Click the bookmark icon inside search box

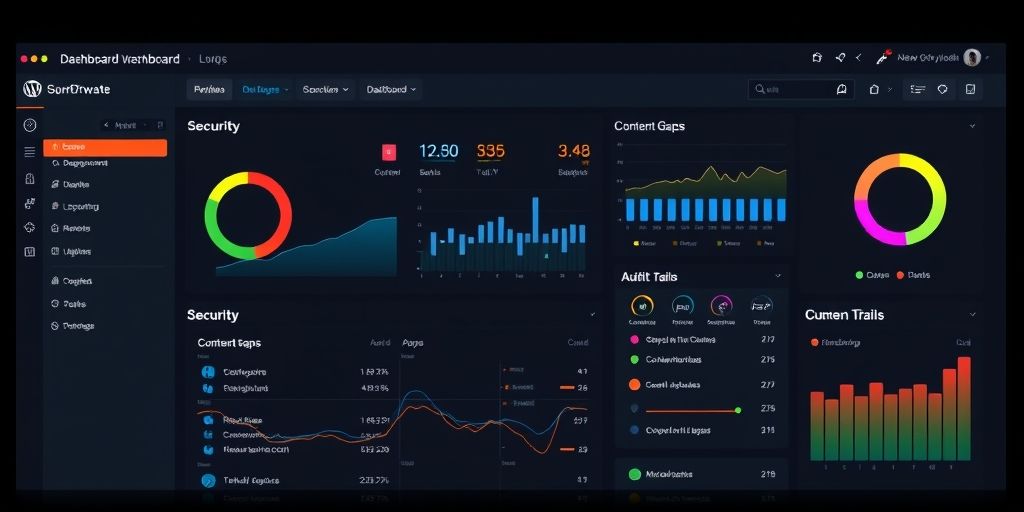click(x=842, y=90)
